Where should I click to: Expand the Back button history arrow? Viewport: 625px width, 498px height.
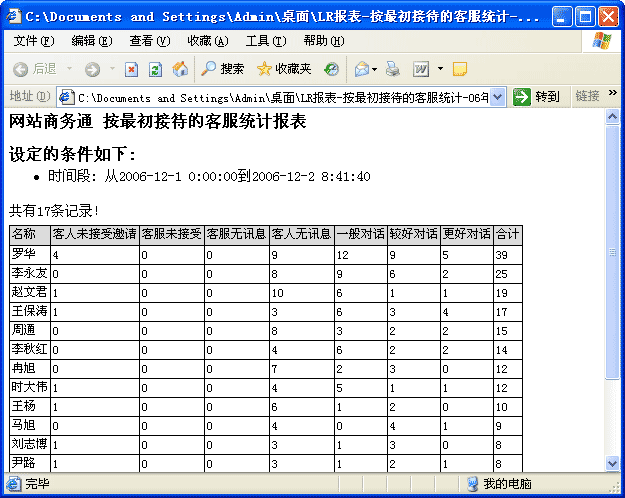(69, 69)
